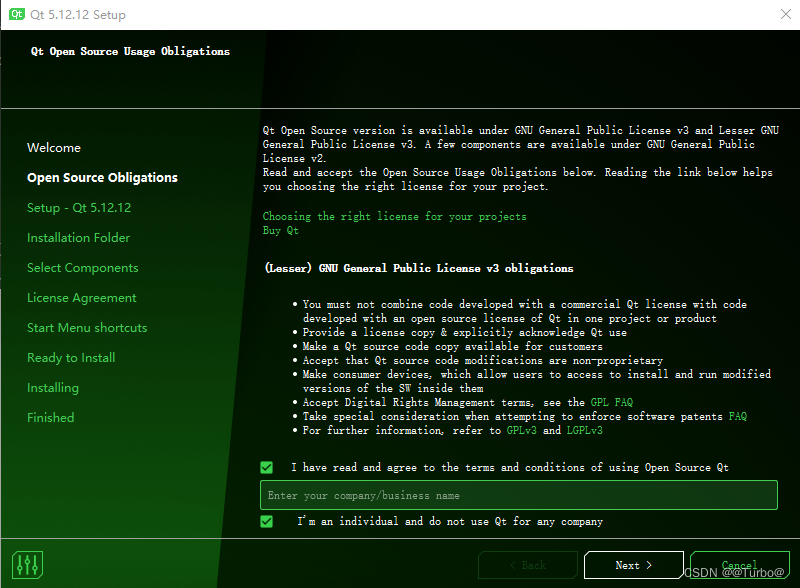Select the Installing step

pos(53,388)
